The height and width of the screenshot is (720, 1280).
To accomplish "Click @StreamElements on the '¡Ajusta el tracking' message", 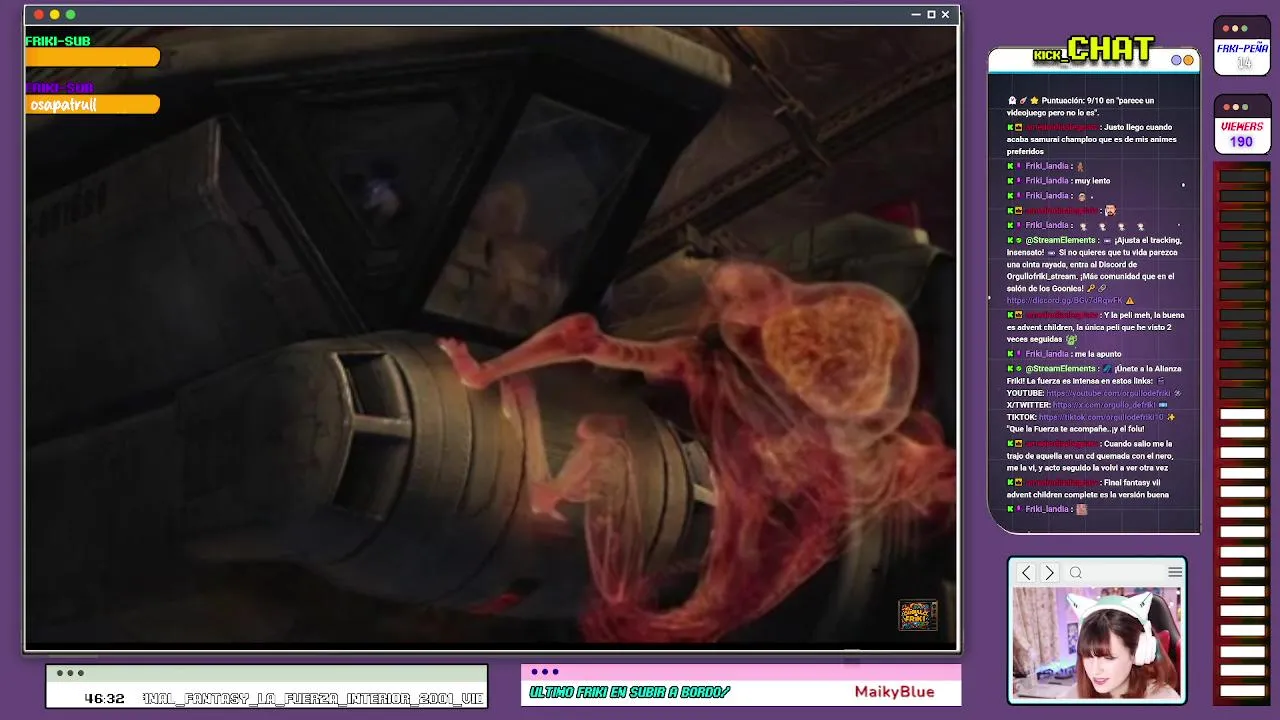I will (1061, 240).
